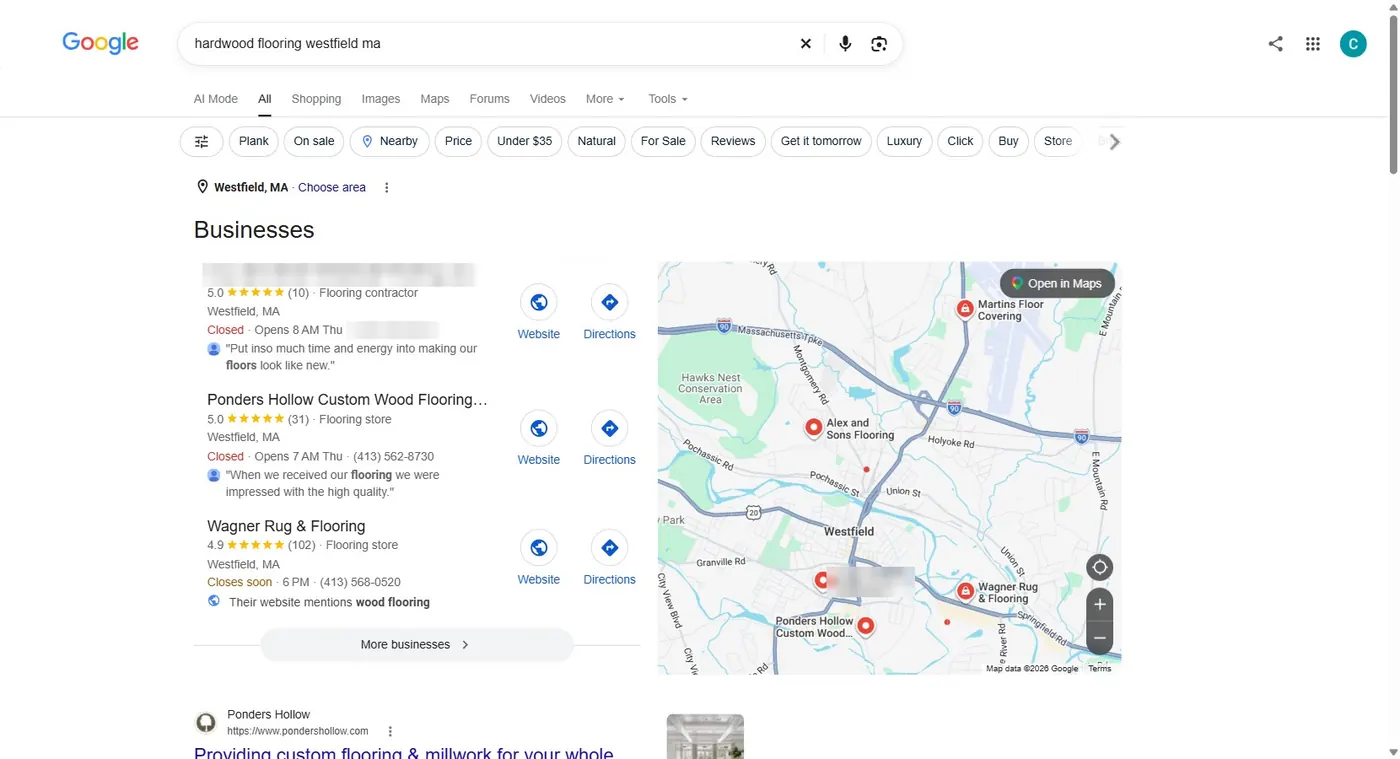1400x759 pixels.
Task: Switch to Forums tab
Action: 489,99
